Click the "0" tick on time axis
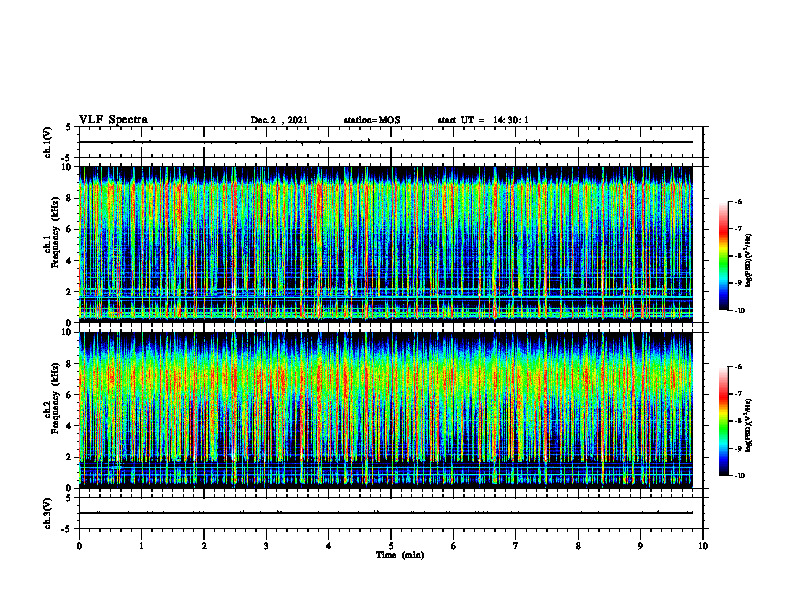This screenshot has width=792, height=612. (x=79, y=546)
